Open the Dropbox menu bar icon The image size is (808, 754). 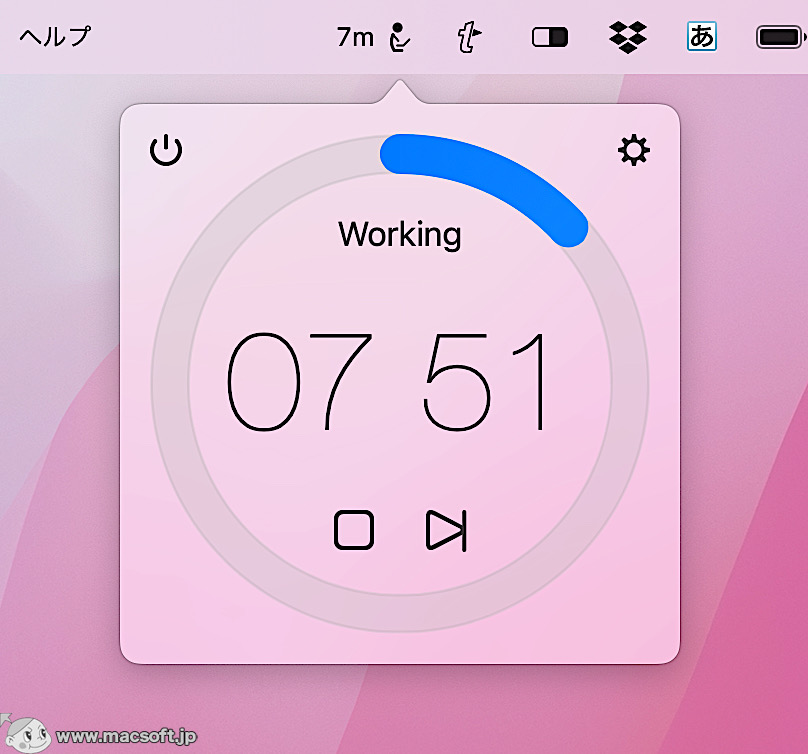pos(628,37)
